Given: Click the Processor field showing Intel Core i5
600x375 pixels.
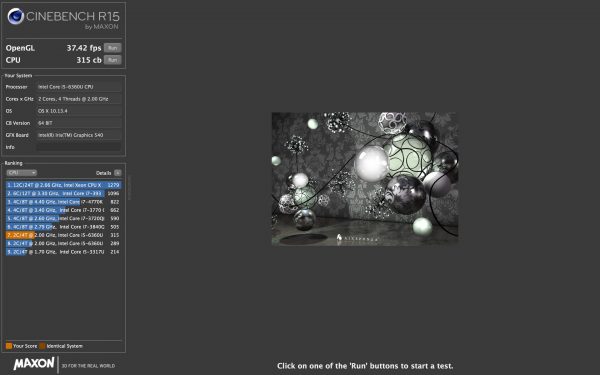Looking at the screenshot, I should [x=79, y=87].
